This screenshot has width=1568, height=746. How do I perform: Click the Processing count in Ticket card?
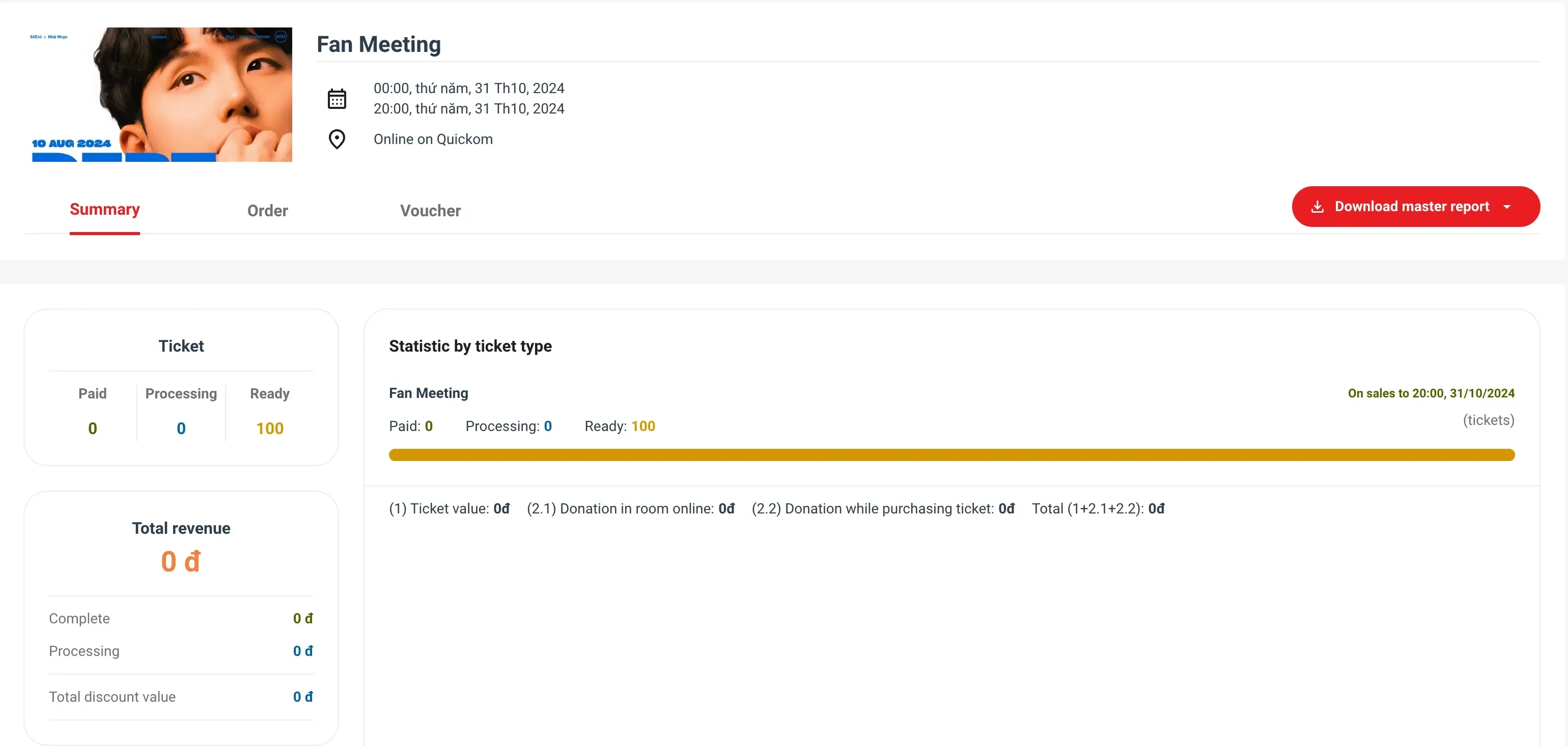click(181, 428)
